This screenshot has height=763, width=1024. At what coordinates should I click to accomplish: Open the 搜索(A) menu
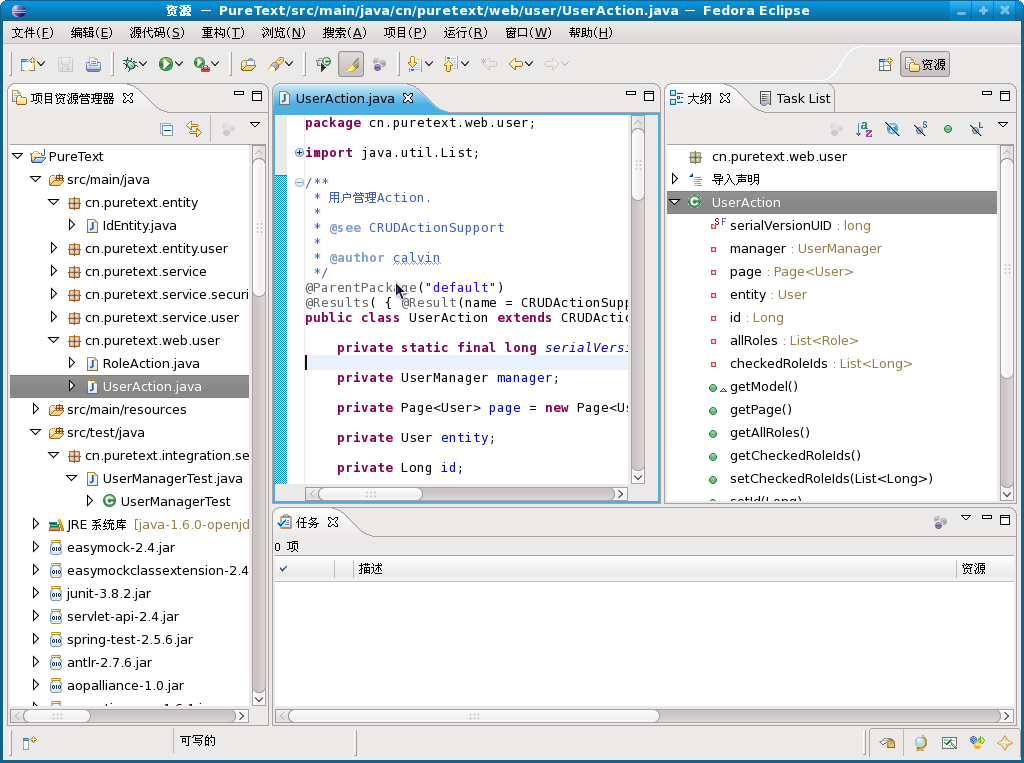tap(344, 33)
